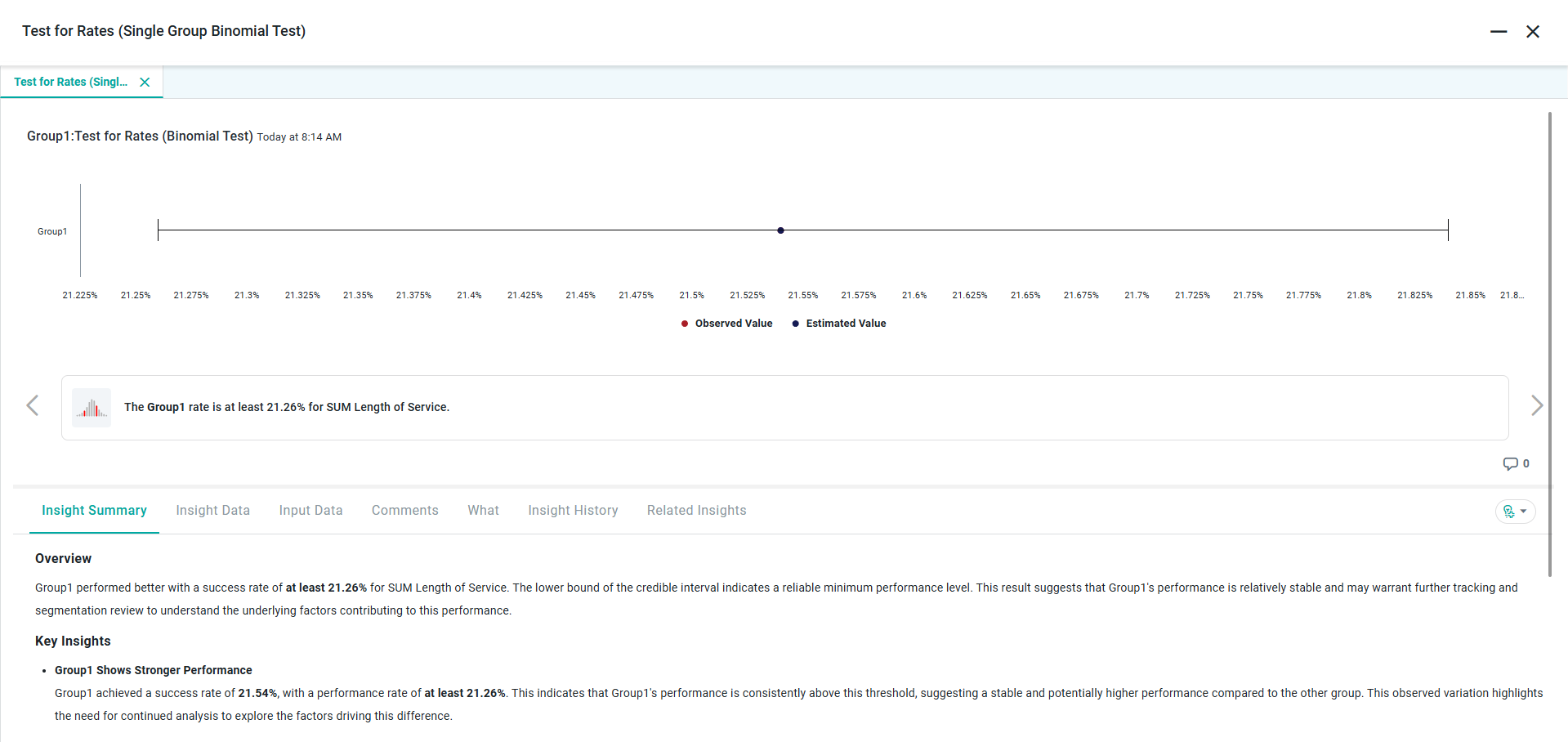Go to the previous insight arrow
Screen dimensions: 1568x742
coord(33,405)
